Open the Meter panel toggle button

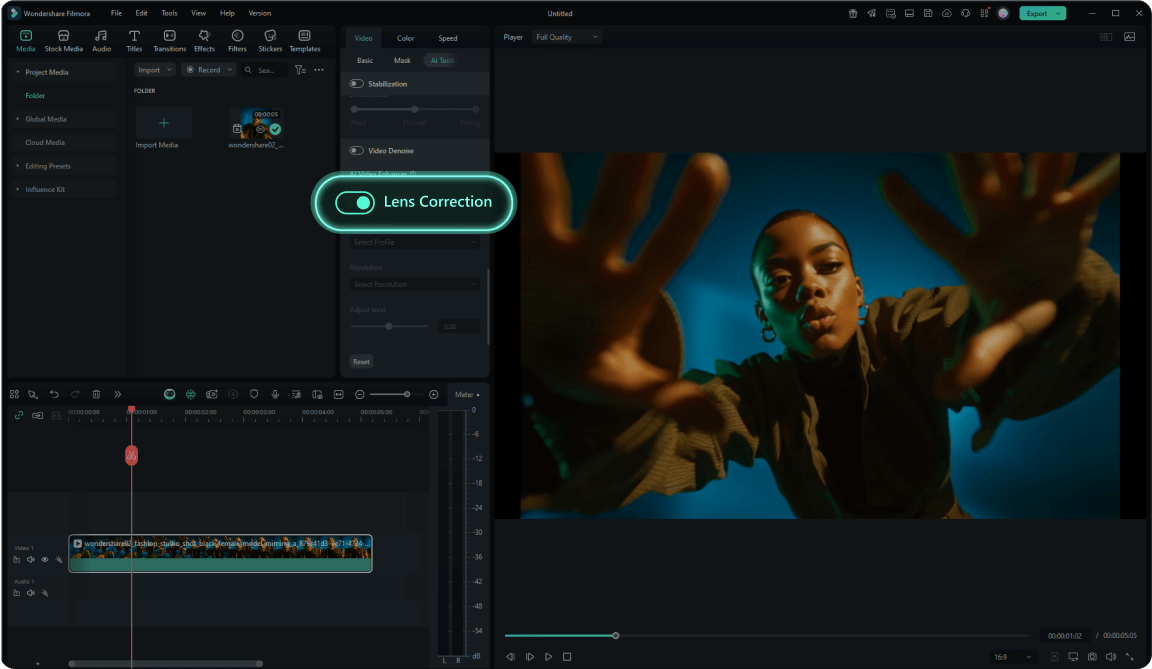click(466, 394)
